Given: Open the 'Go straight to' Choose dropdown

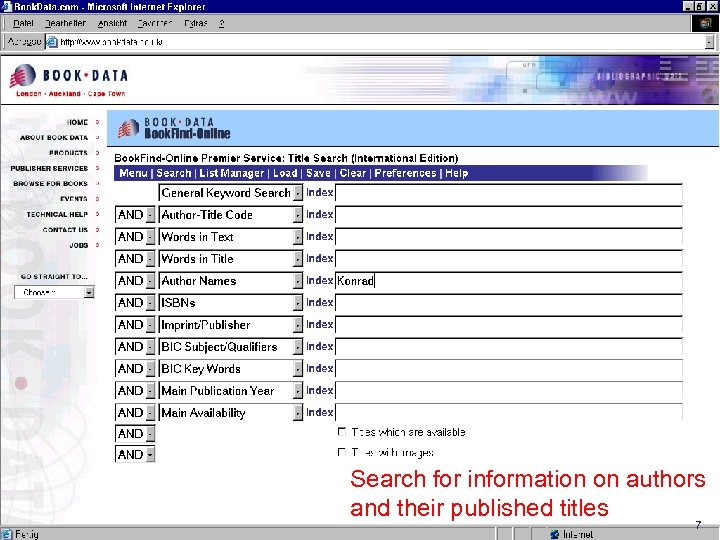Looking at the screenshot, I should pos(89,292).
